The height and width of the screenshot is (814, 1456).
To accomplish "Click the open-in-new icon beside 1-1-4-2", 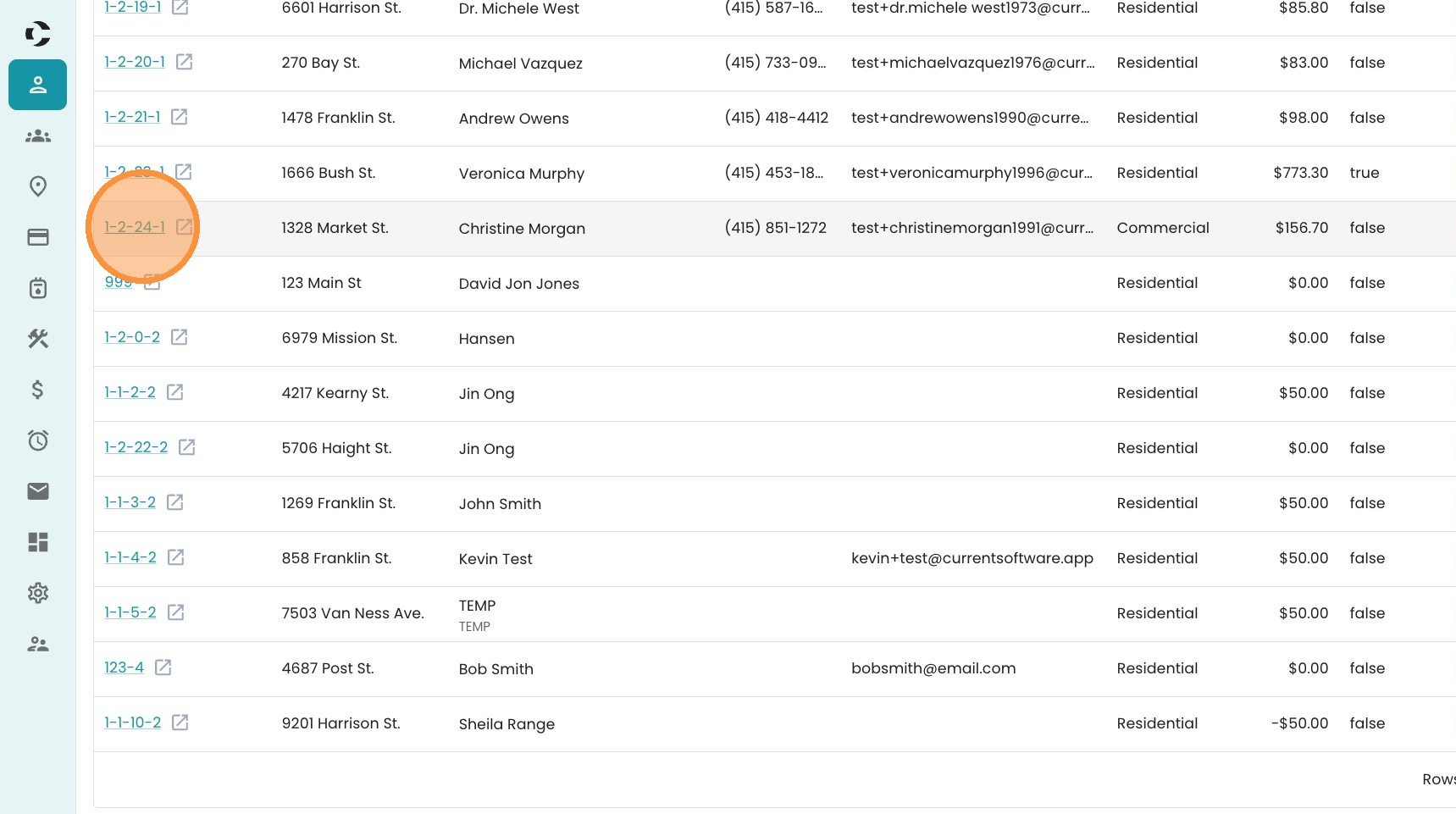I will 176,557.
